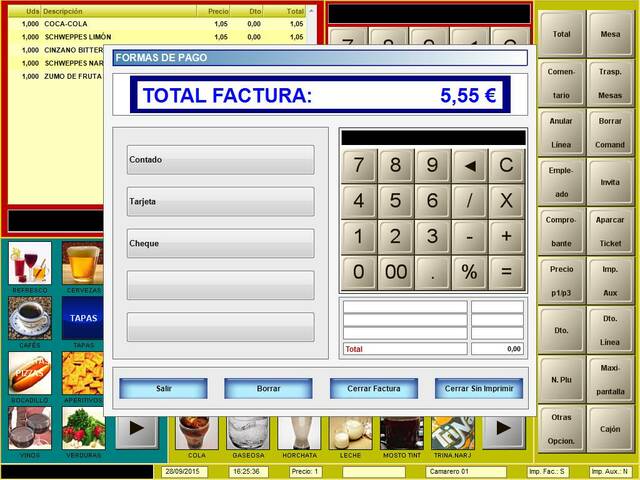640x480 pixels.
Task: Click Salir to exit payment dialog
Action: (x=164, y=388)
